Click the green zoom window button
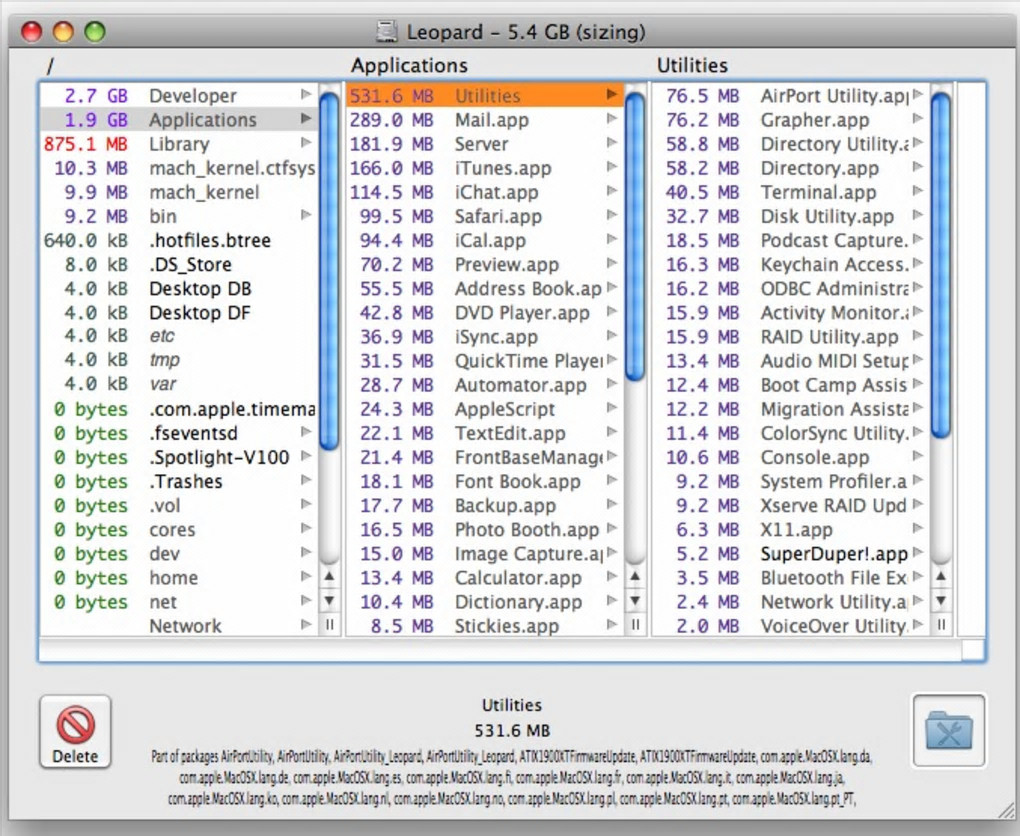 (x=95, y=32)
